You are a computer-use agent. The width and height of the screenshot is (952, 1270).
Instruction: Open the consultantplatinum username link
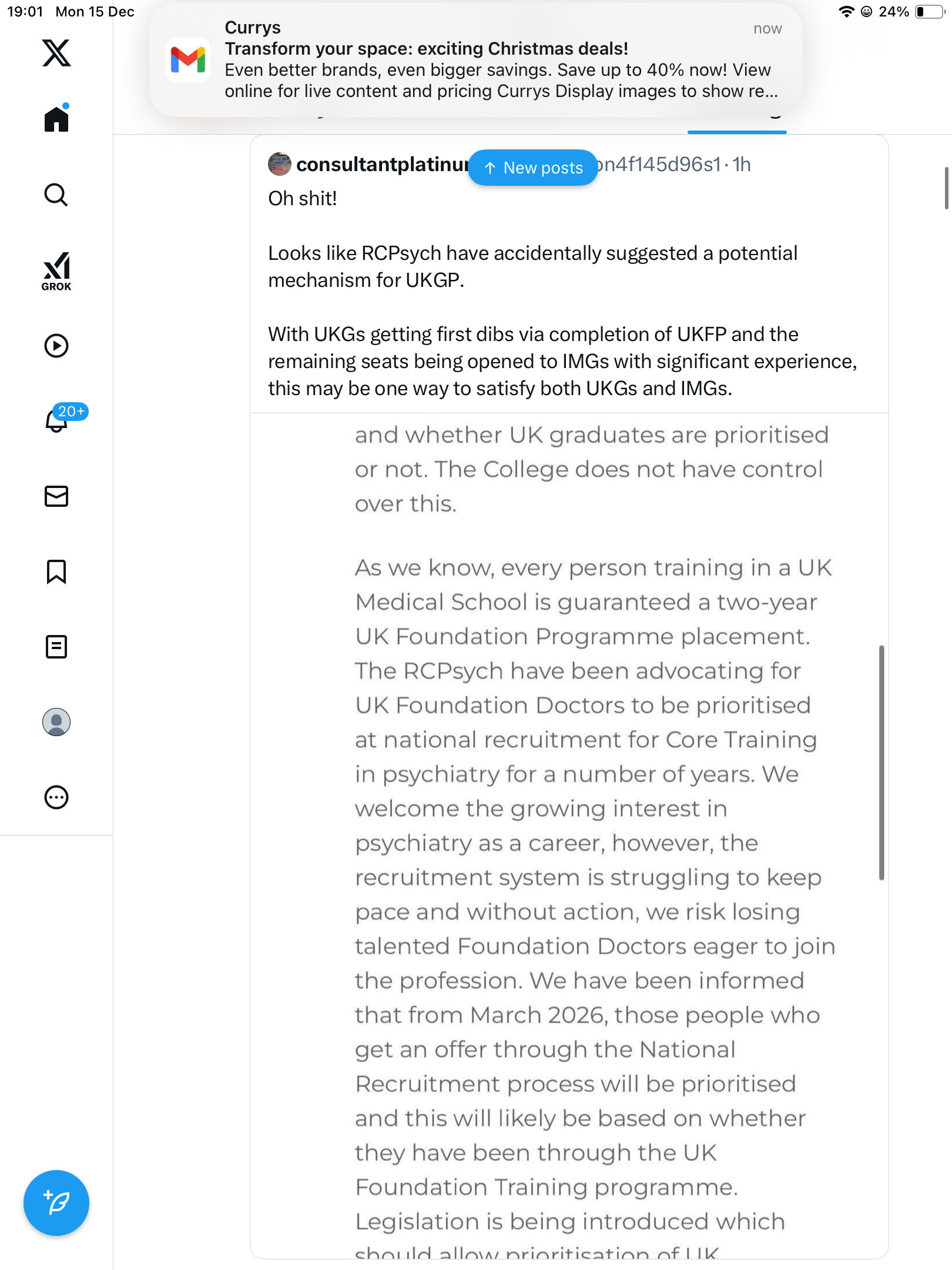(x=382, y=165)
